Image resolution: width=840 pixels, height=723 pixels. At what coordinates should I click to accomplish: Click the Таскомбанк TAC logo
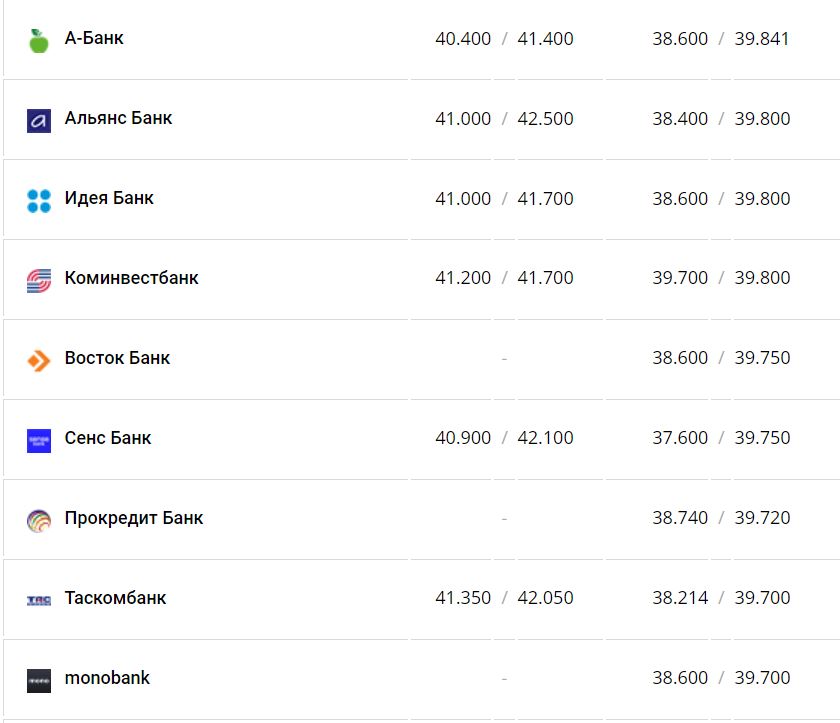coord(39,600)
